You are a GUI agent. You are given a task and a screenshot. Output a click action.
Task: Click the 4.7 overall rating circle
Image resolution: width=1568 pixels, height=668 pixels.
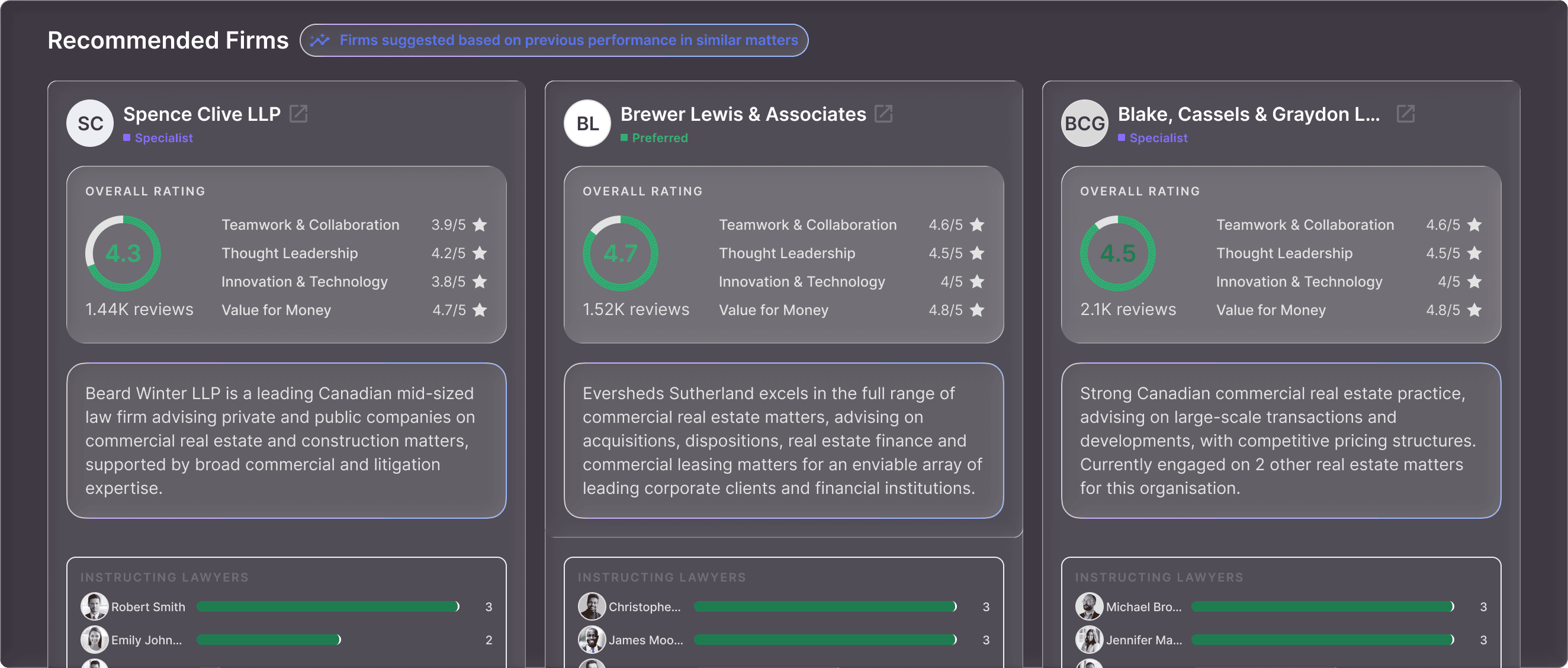pos(620,253)
